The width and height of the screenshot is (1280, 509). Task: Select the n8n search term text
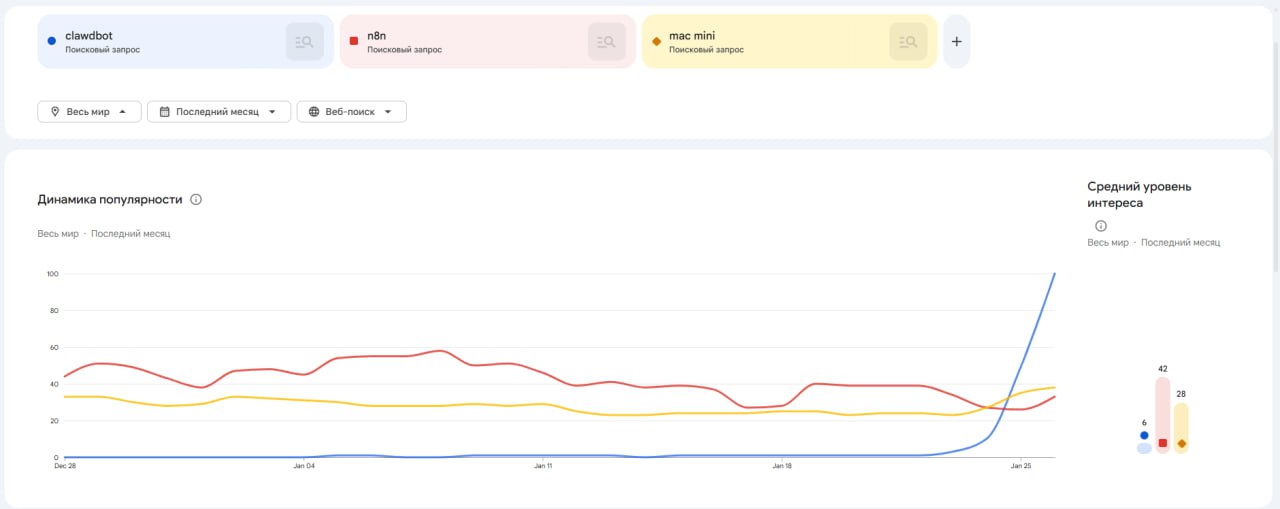377,36
